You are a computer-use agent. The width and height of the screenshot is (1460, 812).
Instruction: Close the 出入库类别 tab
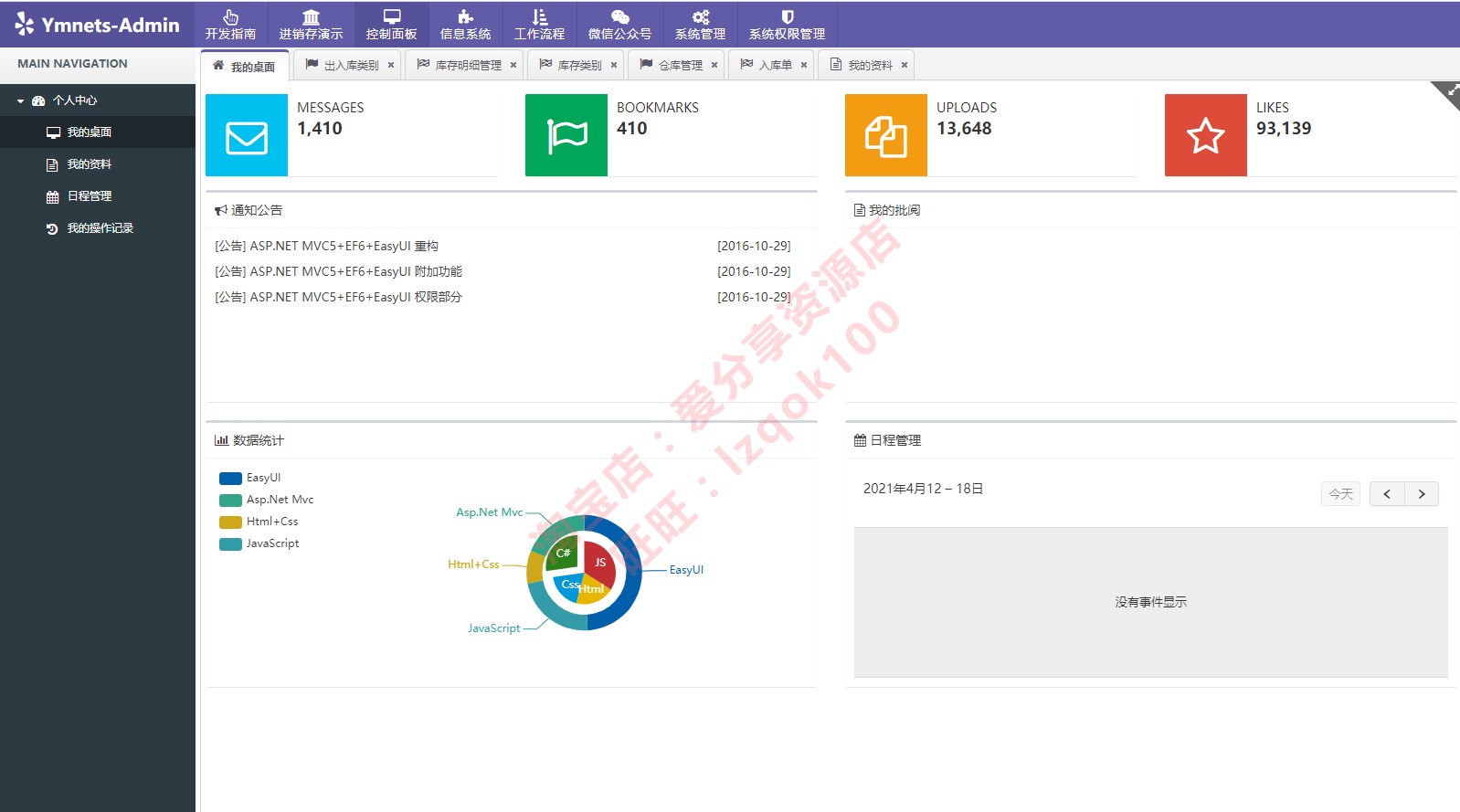(x=391, y=65)
